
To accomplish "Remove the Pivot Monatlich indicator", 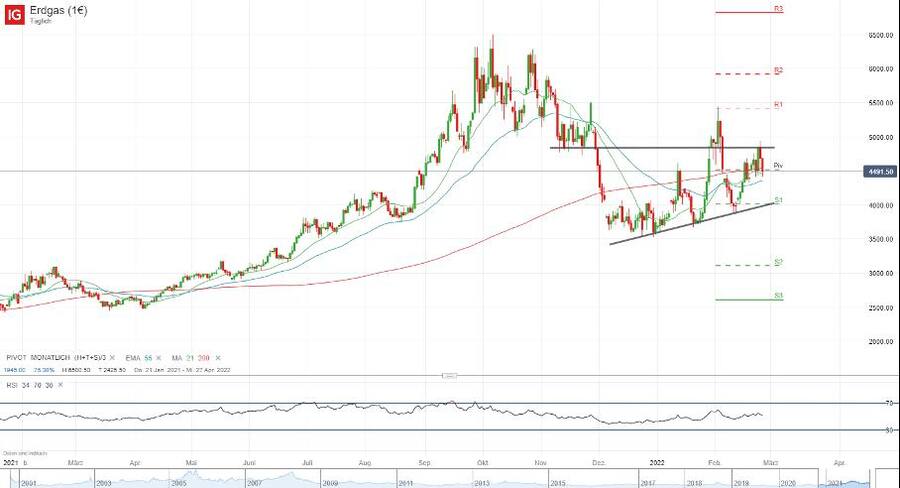I will click(x=113, y=357).
